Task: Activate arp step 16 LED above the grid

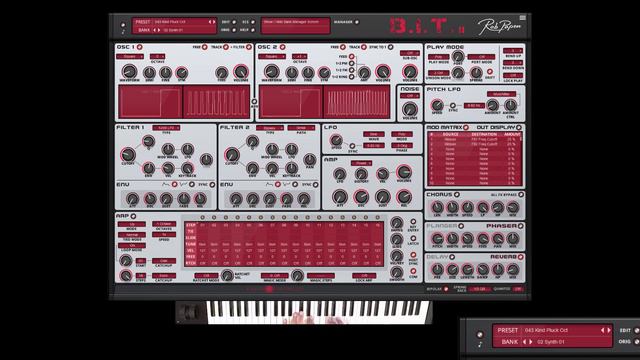Action: [378, 218]
